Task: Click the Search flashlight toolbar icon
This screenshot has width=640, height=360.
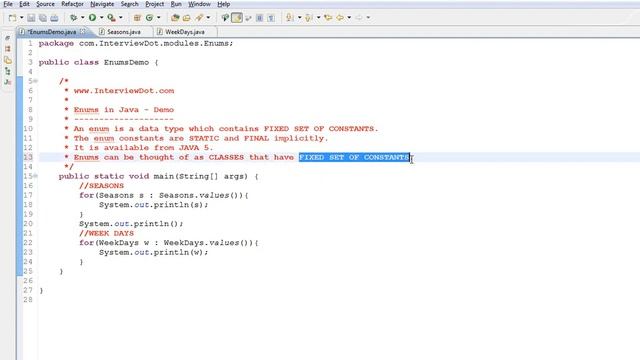Action: click(199, 18)
